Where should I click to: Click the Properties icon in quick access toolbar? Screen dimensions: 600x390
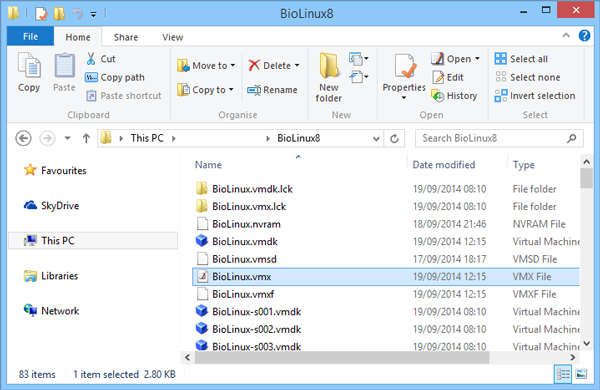tap(41, 14)
